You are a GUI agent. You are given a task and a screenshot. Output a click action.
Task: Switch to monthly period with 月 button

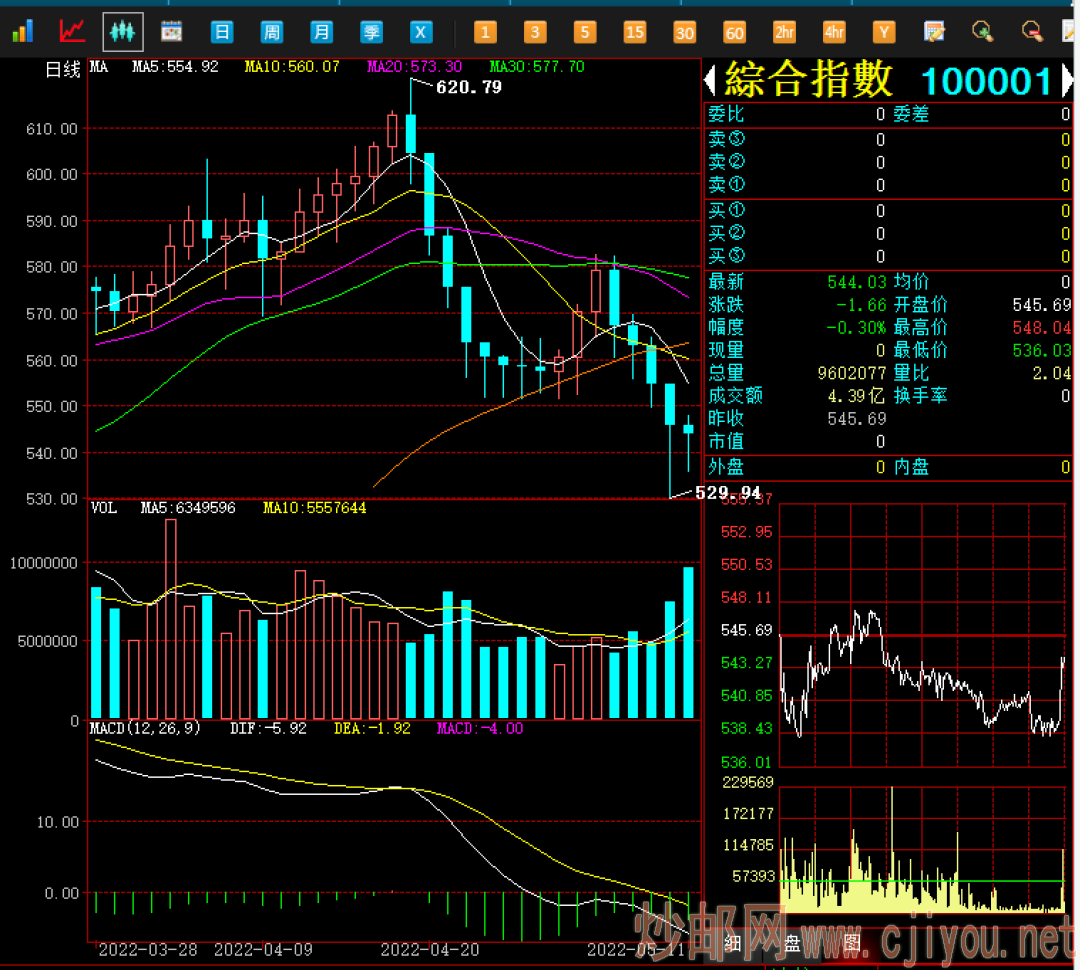pos(321,32)
